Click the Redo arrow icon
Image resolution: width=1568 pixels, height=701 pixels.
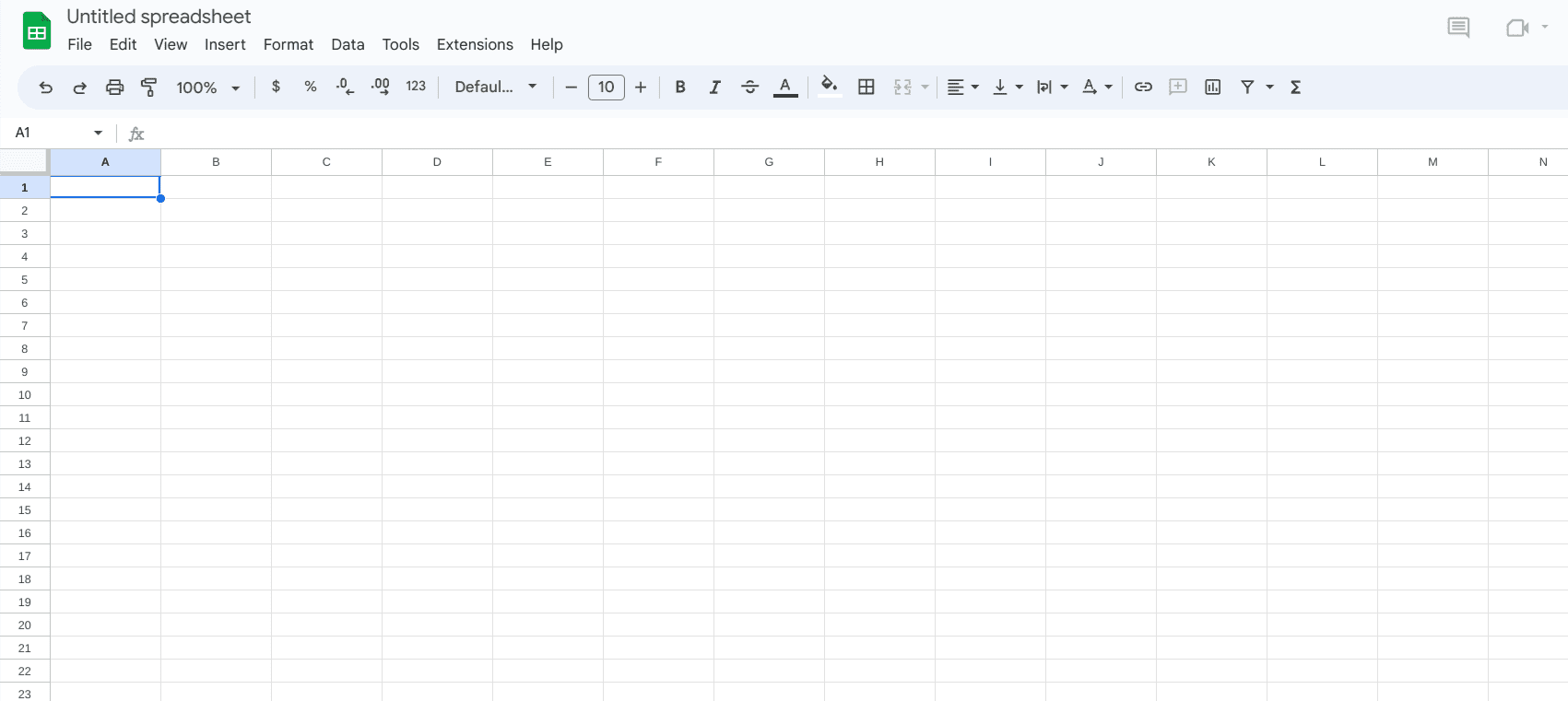[x=80, y=88]
